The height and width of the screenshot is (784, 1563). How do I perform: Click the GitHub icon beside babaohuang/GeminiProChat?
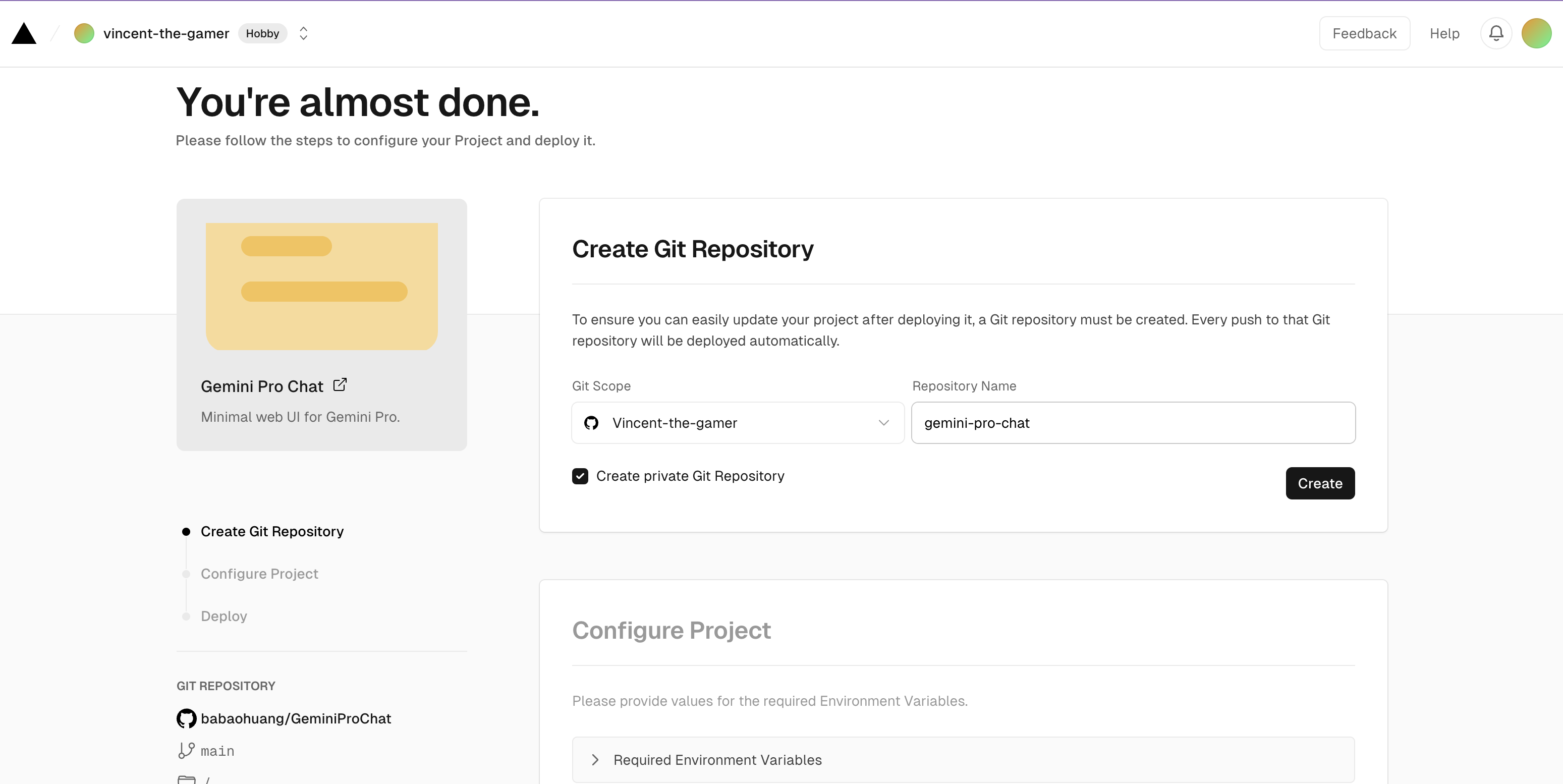[186, 718]
